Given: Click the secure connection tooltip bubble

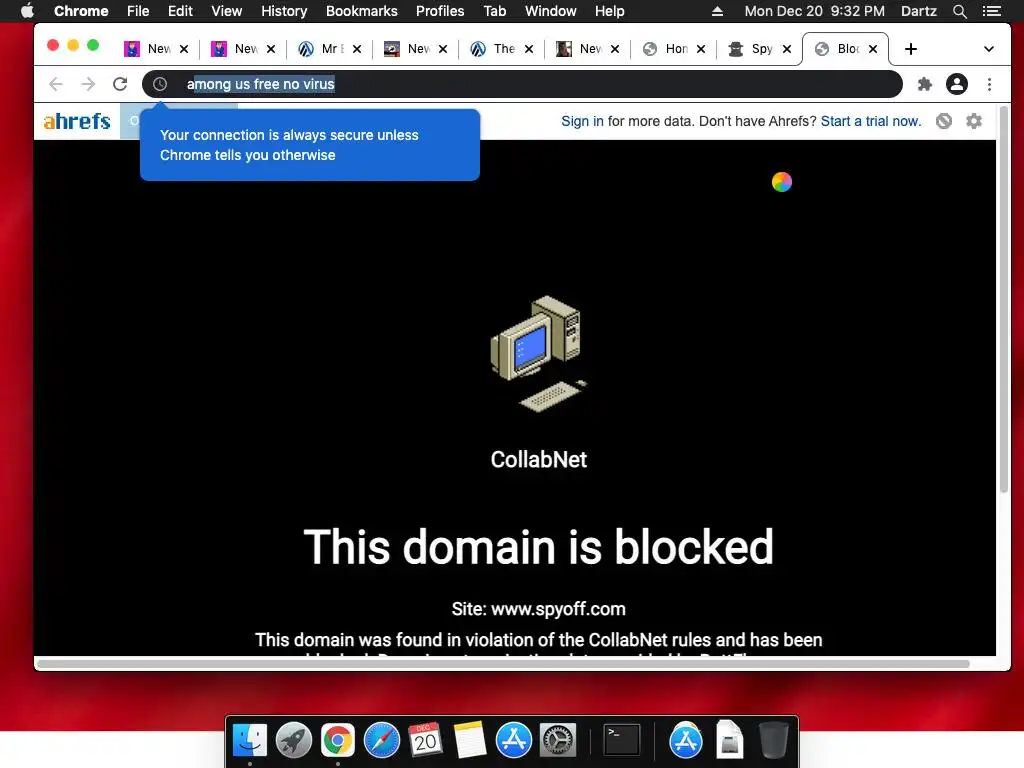Looking at the screenshot, I should pos(310,145).
